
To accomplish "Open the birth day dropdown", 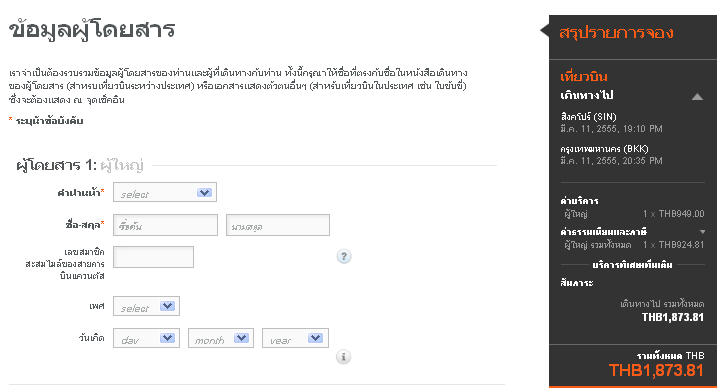I will coord(146,338).
